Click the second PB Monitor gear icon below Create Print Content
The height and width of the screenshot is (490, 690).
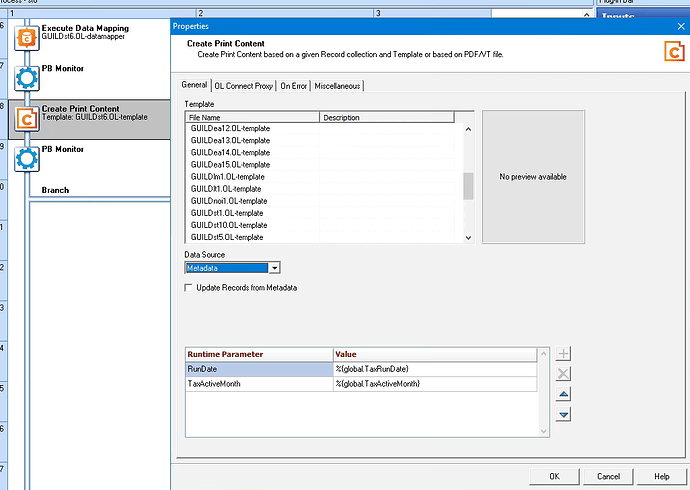pos(27,159)
